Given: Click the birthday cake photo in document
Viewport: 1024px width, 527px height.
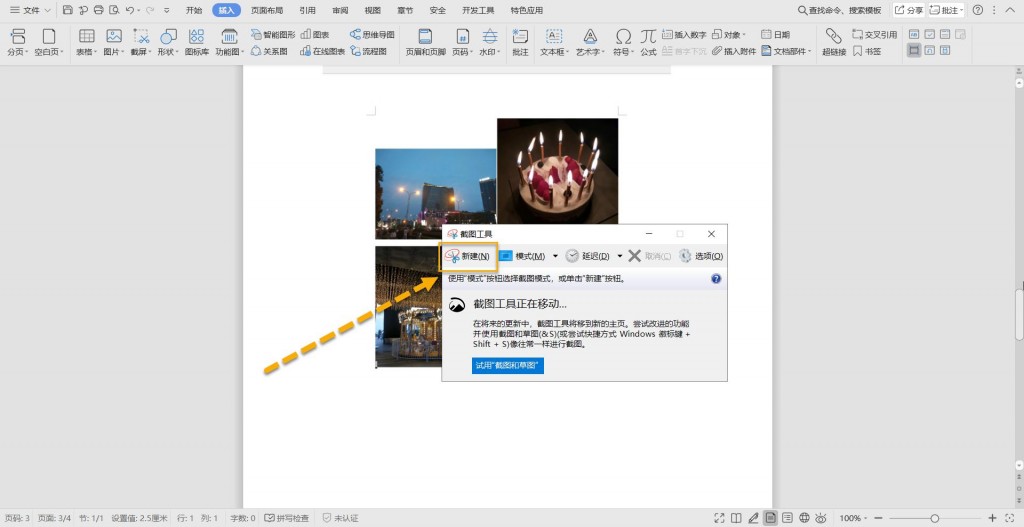Looking at the screenshot, I should [x=557, y=171].
